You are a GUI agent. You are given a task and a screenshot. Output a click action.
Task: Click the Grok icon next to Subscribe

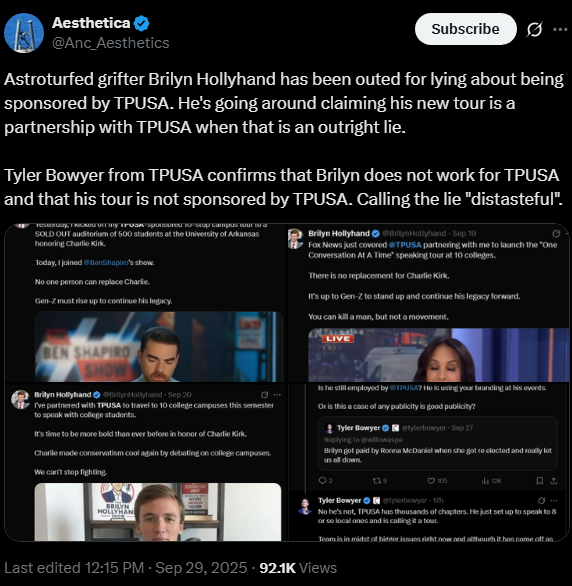pyautogui.click(x=534, y=30)
